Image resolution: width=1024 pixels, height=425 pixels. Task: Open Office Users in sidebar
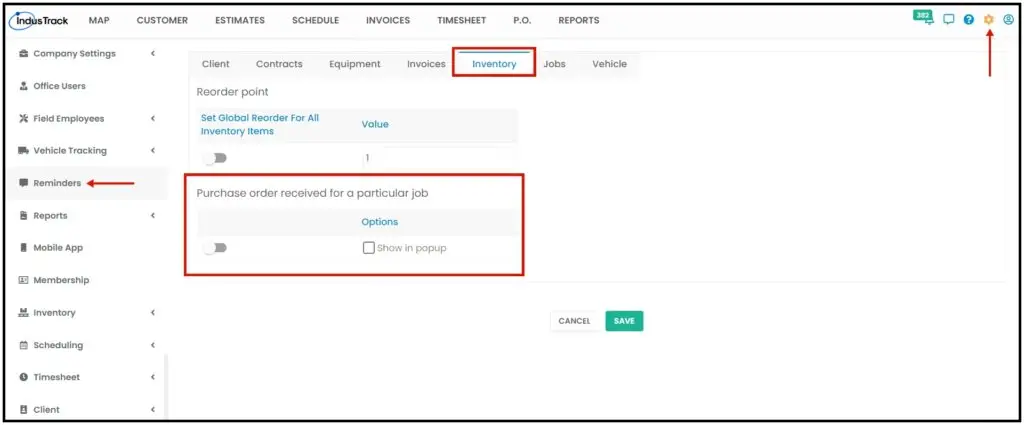(x=59, y=86)
